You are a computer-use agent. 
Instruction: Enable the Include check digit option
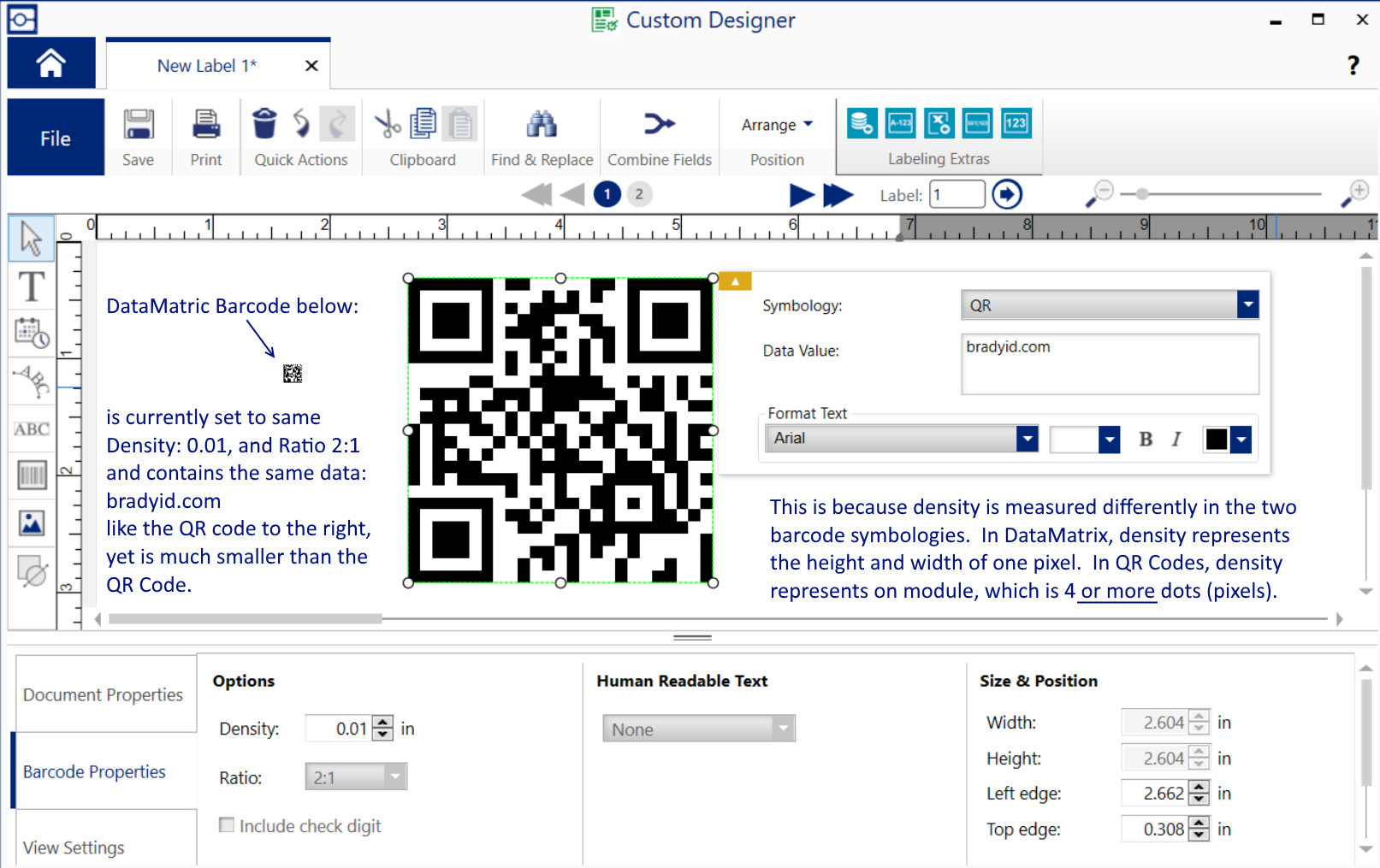(227, 824)
